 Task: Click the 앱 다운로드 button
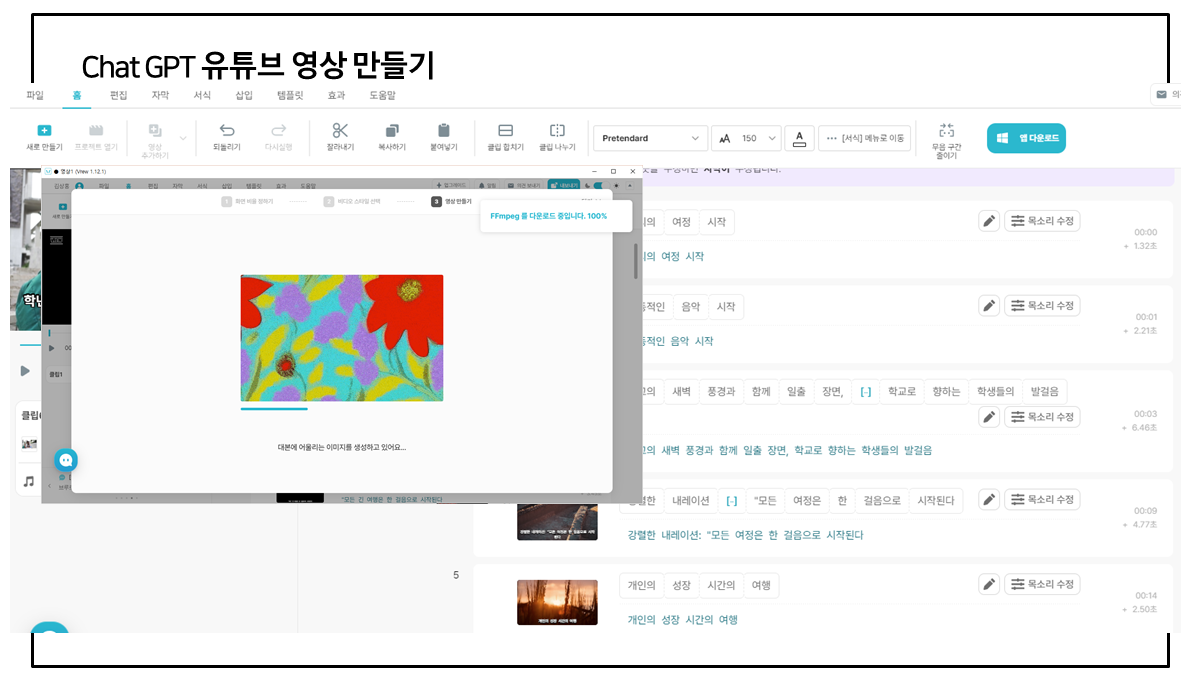(1026, 138)
